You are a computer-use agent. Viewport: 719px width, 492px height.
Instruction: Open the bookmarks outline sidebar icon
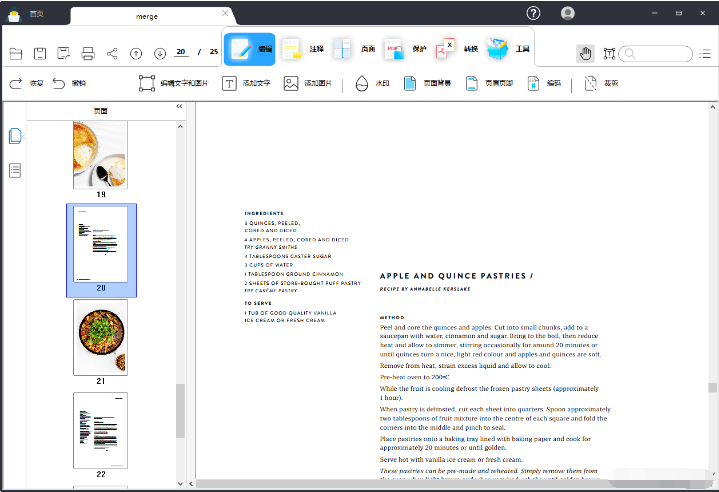pyautogui.click(x=15, y=170)
